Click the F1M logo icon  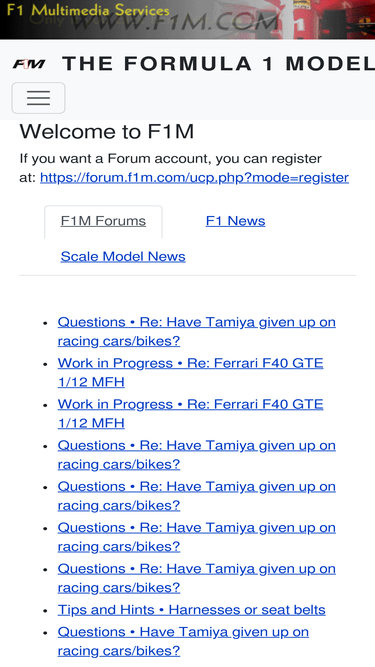(x=28, y=64)
